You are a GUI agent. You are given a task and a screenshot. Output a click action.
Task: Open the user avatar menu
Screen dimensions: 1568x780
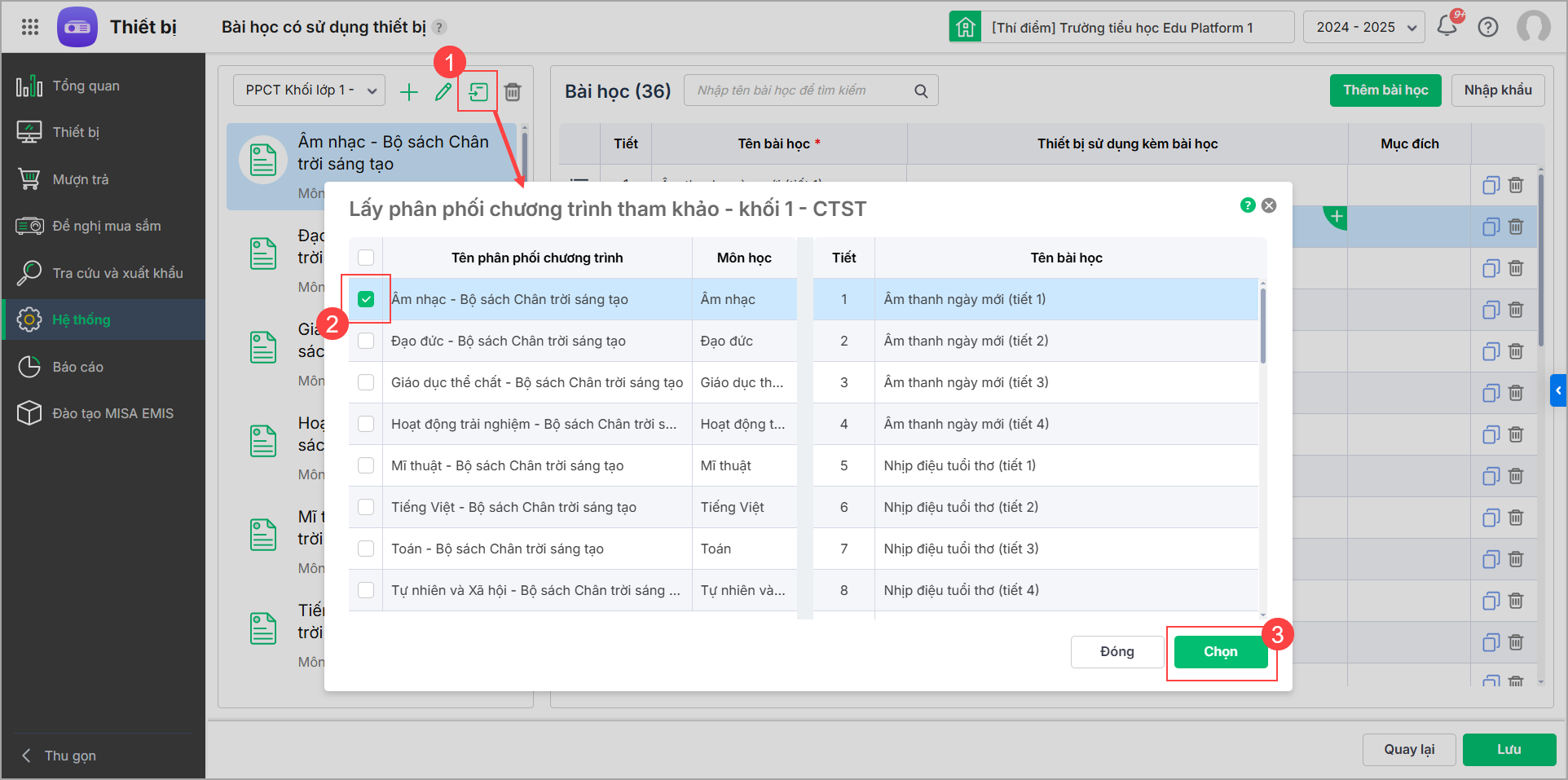[1534, 27]
